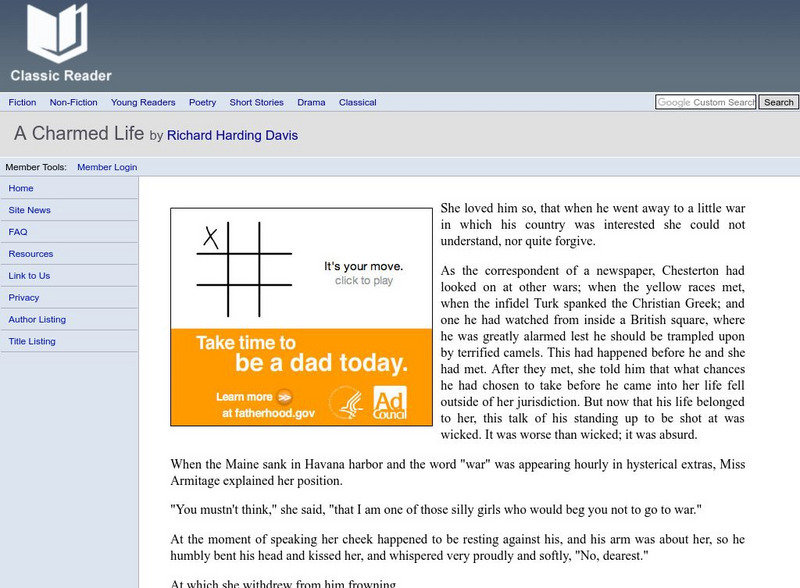Open Author Listing in sidebar
The image size is (800, 588).
(37, 319)
